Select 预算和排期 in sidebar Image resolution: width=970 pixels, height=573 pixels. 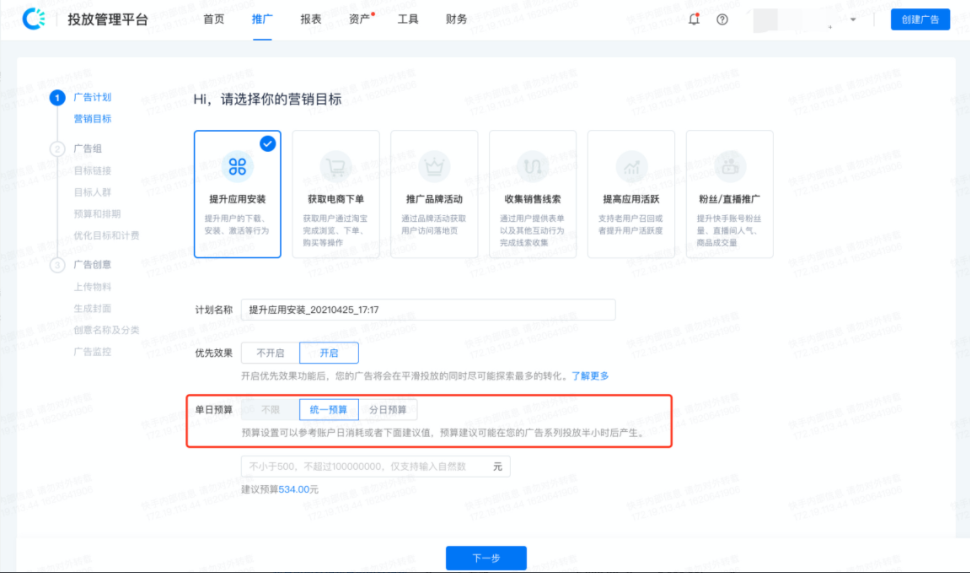97,213
